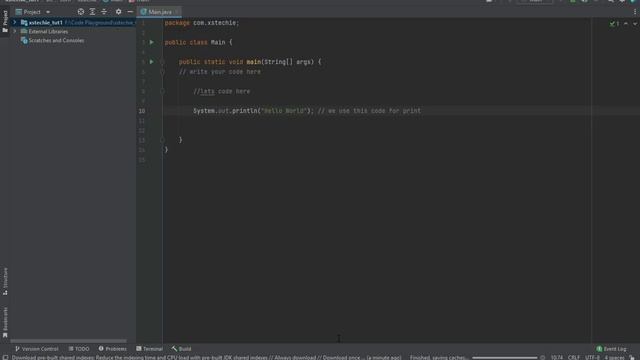Open the line separator CRLF selector
640x360 pixels.
573,357
